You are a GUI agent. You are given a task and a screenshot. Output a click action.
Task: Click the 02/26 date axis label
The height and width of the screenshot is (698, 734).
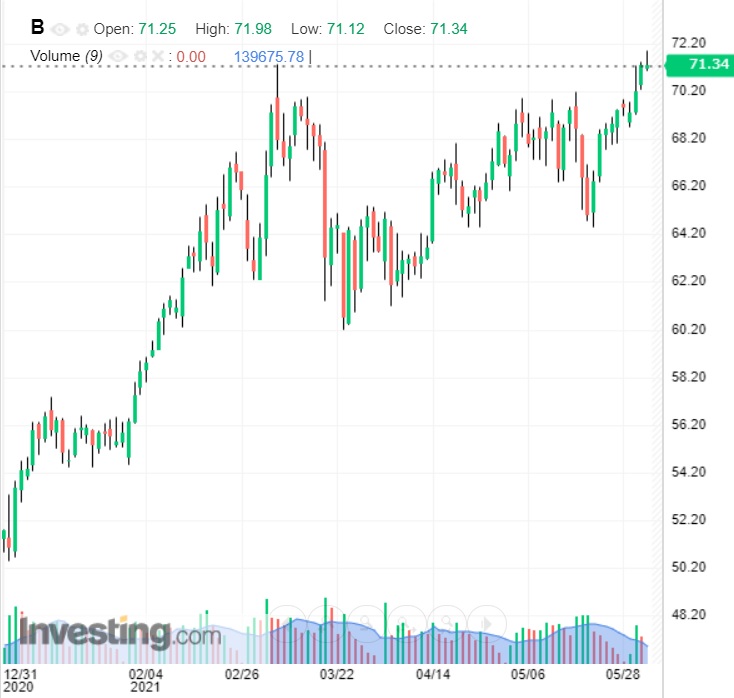pyautogui.click(x=242, y=675)
